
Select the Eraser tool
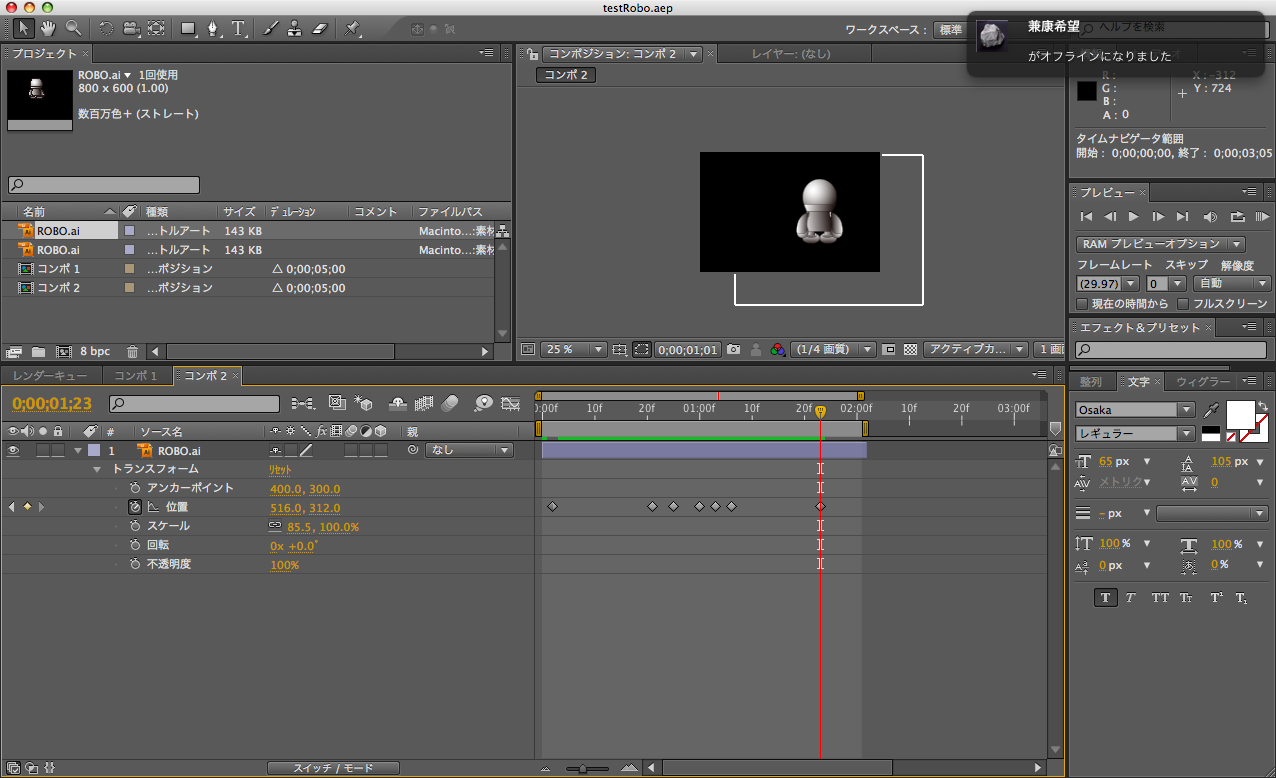pyautogui.click(x=320, y=28)
